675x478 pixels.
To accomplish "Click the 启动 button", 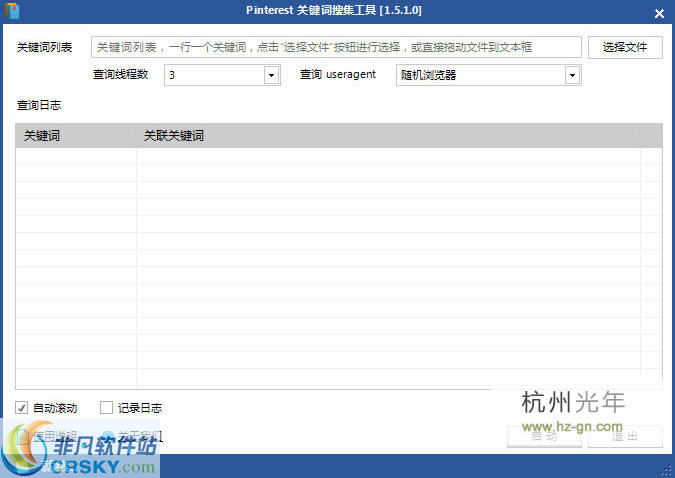I will click(544, 436).
